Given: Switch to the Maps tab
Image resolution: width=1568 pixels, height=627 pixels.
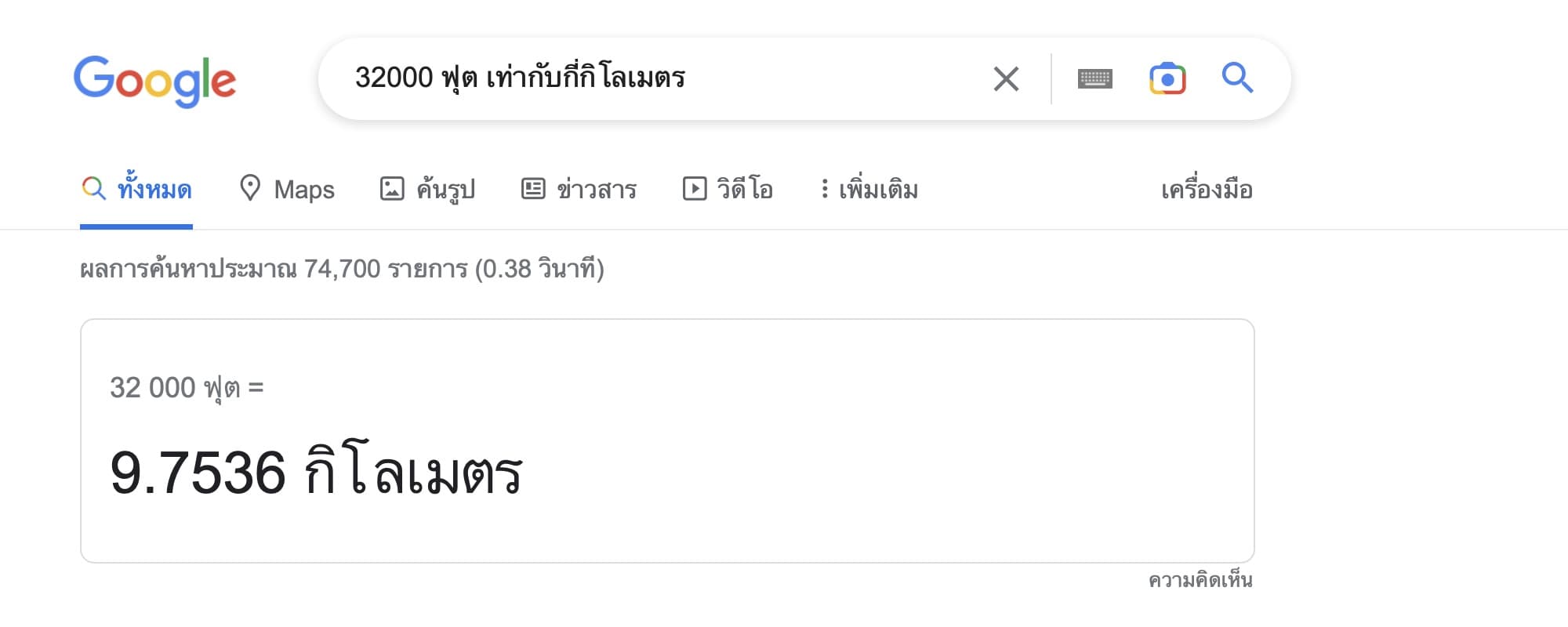Looking at the screenshot, I should 303,190.
